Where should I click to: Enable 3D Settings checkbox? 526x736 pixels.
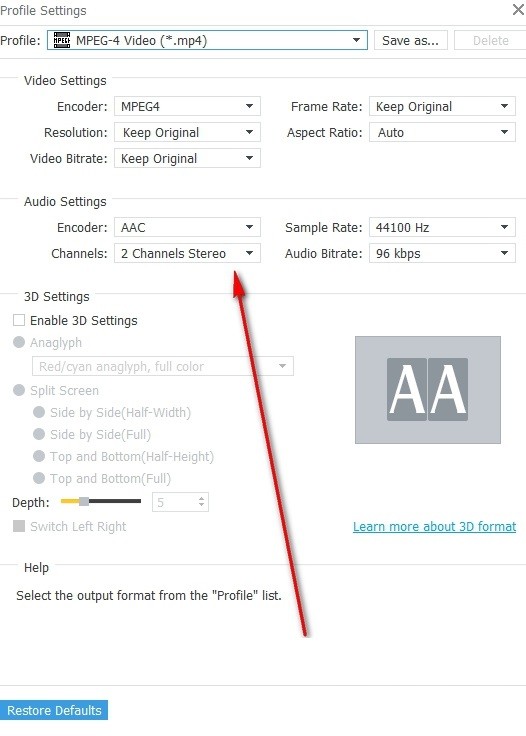[19, 321]
